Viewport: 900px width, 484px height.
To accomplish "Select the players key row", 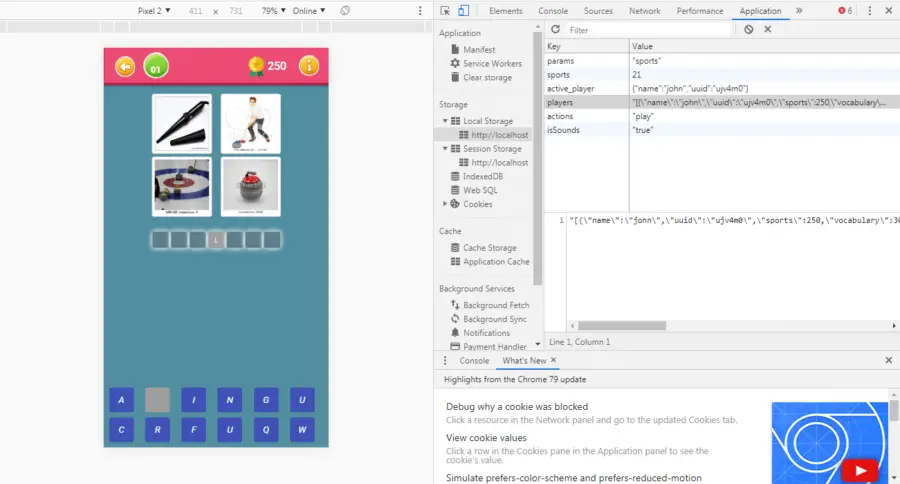I will [722, 102].
